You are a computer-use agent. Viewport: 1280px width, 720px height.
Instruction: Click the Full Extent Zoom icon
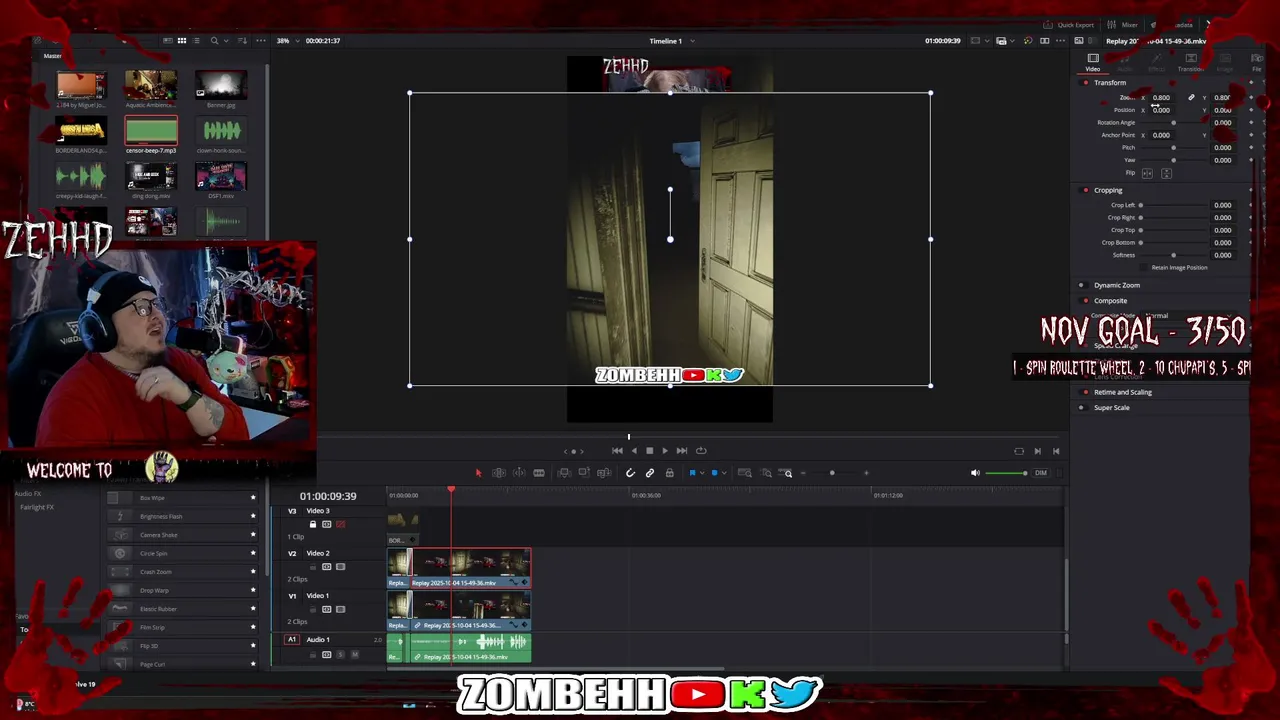745,473
